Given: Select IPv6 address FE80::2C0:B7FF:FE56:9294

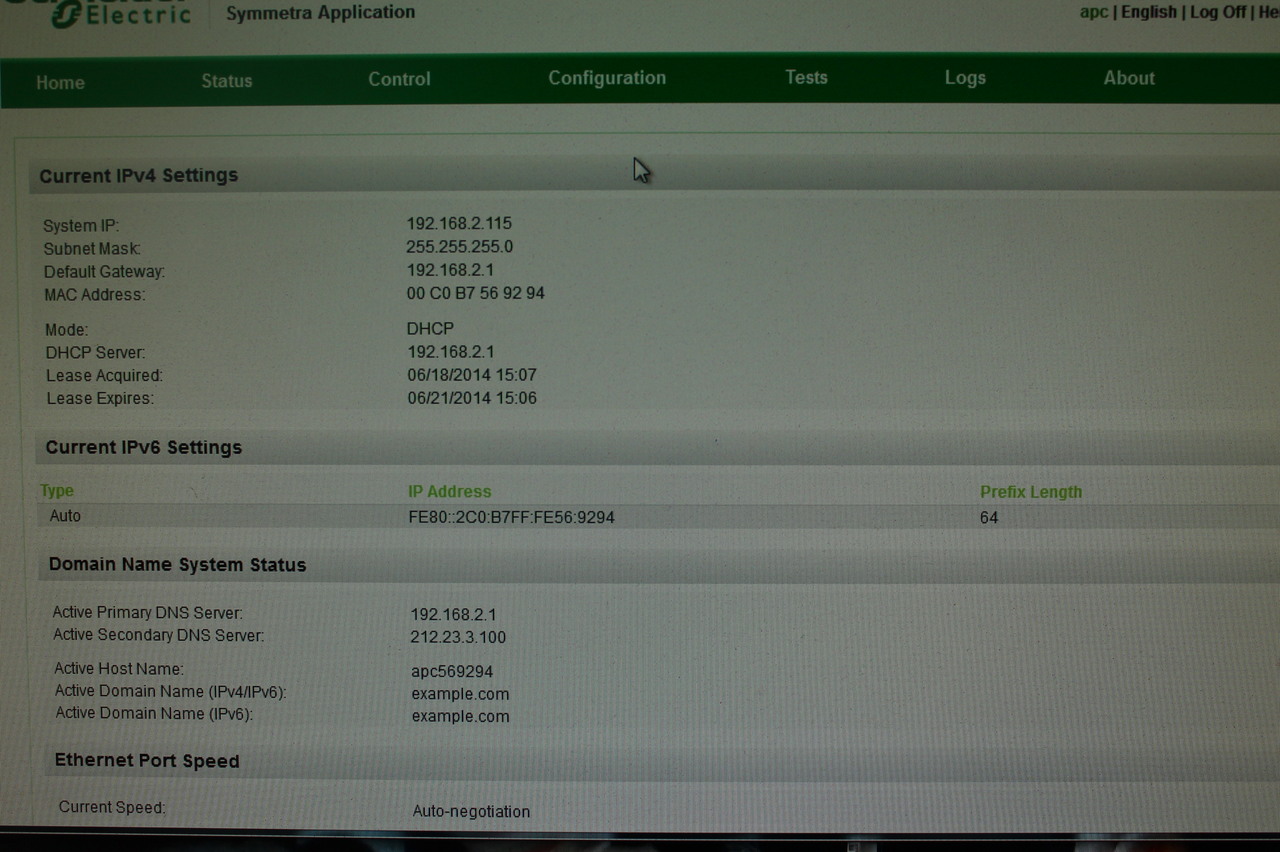Looking at the screenshot, I should pos(511,518).
